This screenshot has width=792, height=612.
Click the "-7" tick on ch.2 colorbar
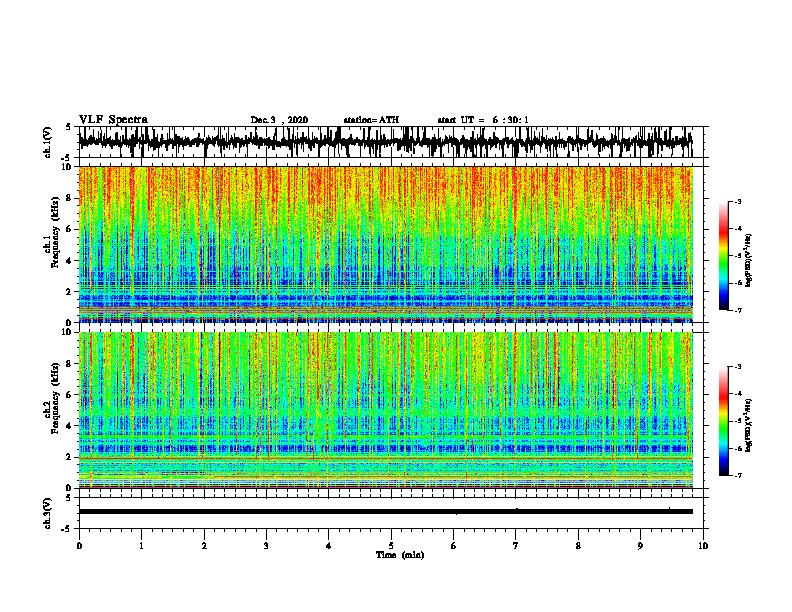737,475
